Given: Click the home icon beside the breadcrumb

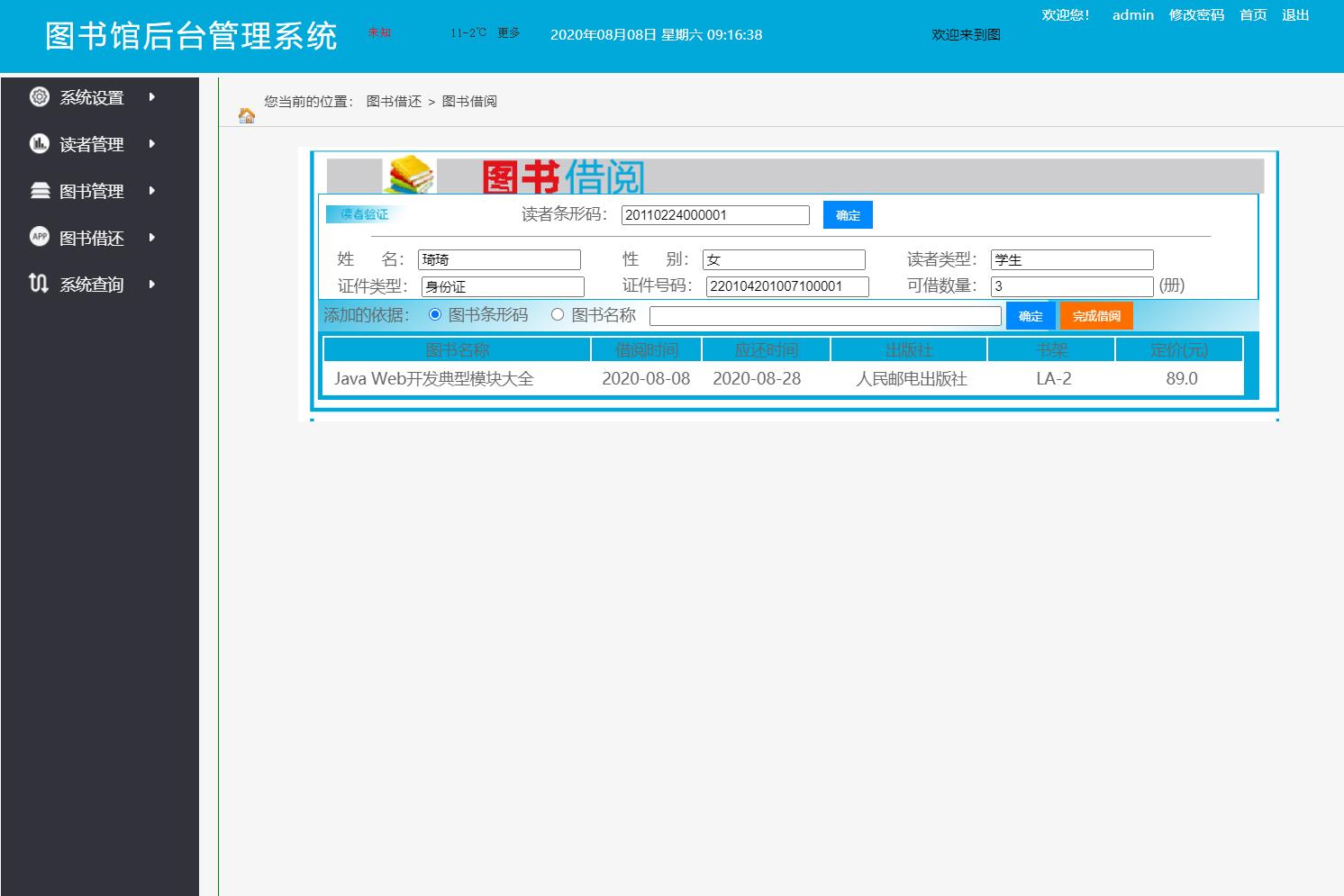Looking at the screenshot, I should coord(246,115).
